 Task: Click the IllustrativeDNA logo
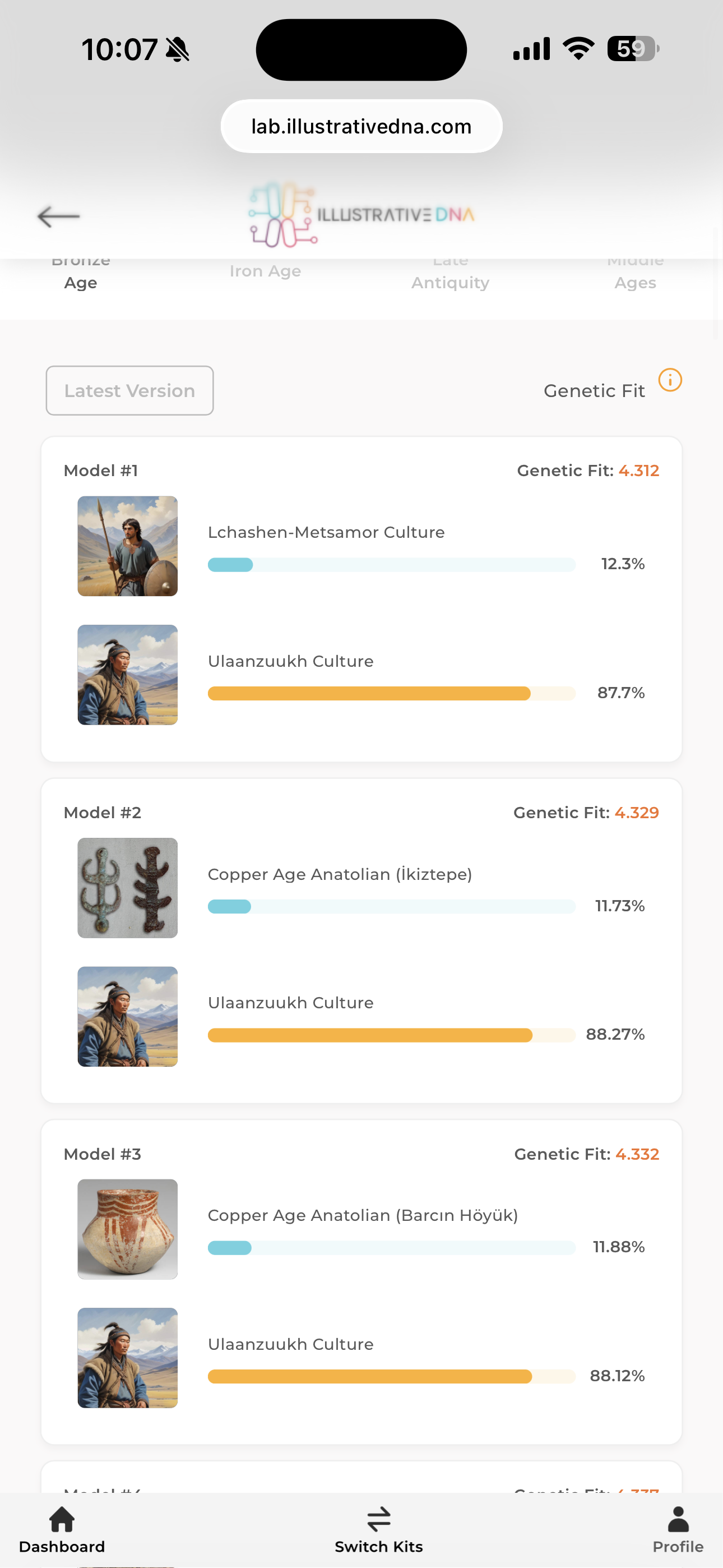tap(361, 215)
